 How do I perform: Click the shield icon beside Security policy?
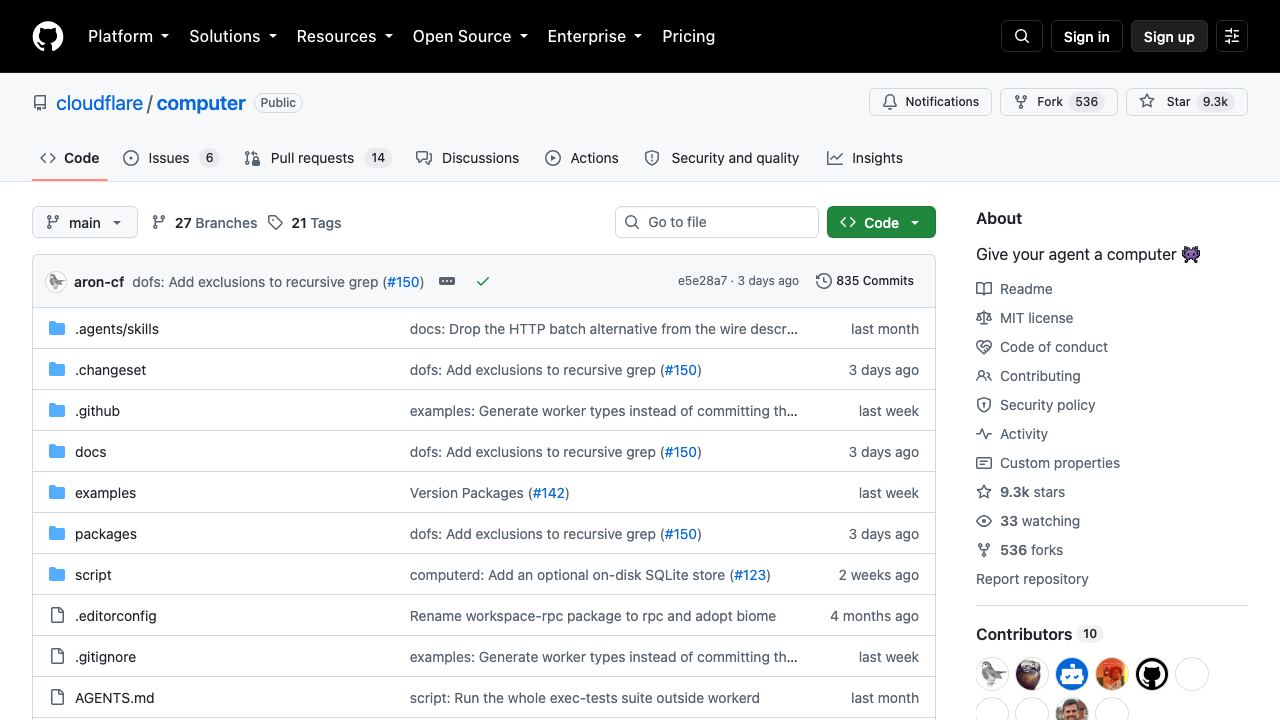point(984,405)
